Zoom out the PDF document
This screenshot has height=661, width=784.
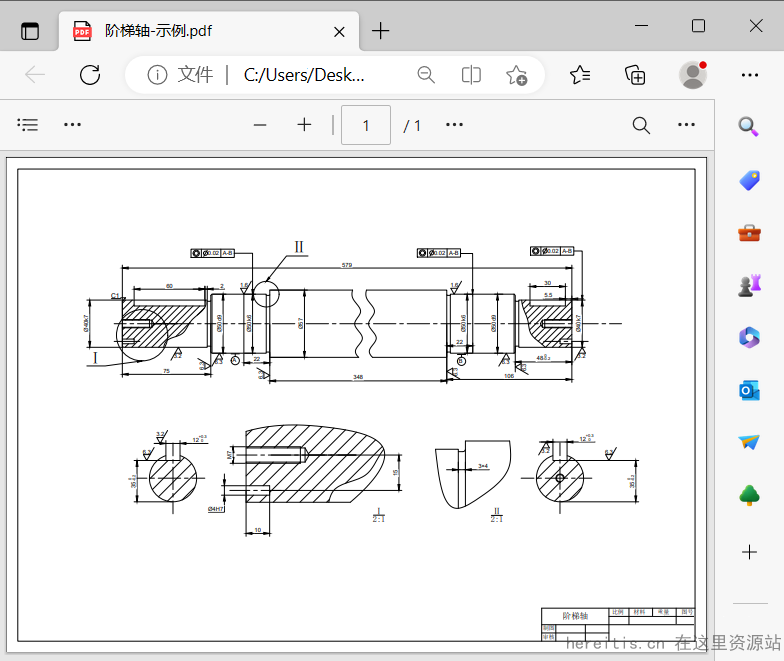click(260, 125)
